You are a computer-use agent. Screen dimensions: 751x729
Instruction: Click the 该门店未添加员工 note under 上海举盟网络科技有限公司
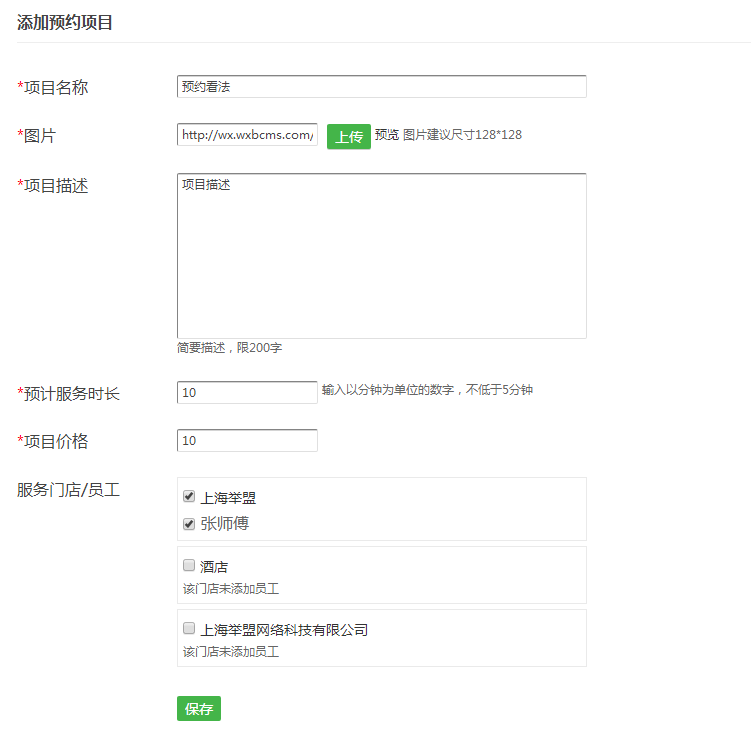[231, 651]
